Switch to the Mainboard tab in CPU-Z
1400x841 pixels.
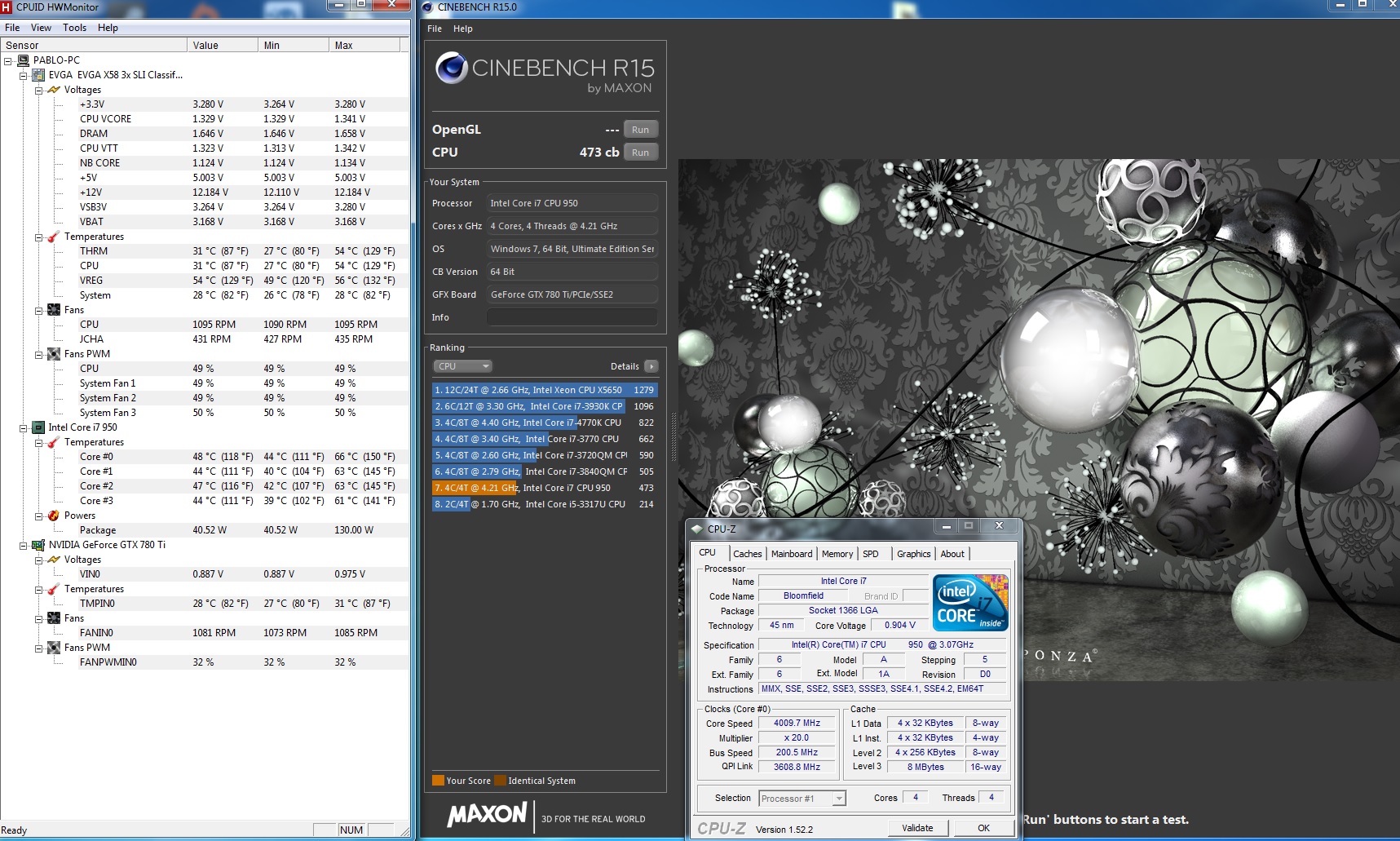pyautogui.click(x=791, y=554)
